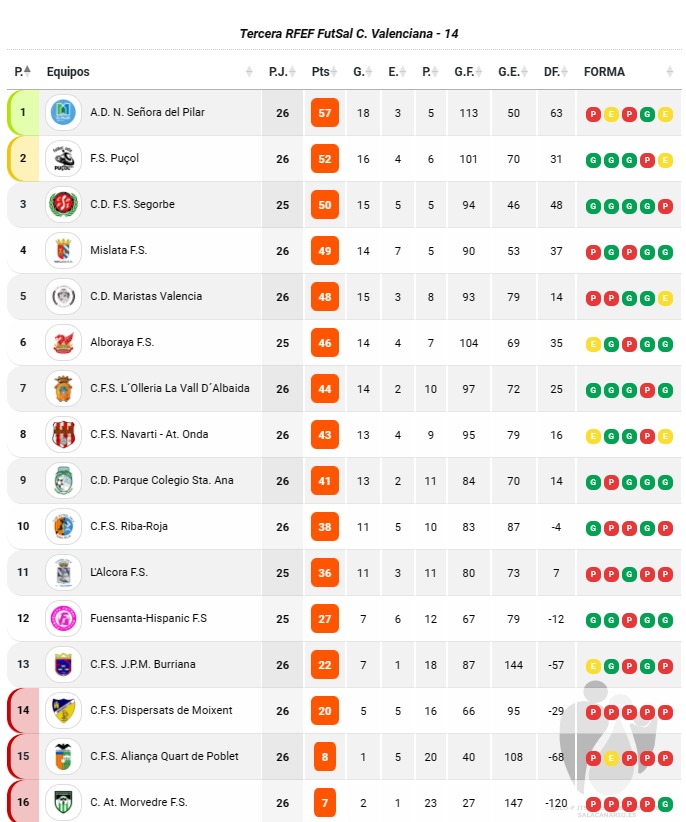
Task: Click the A.D. N. Señora del Pilar team crest
Action: pyautogui.click(x=63, y=112)
